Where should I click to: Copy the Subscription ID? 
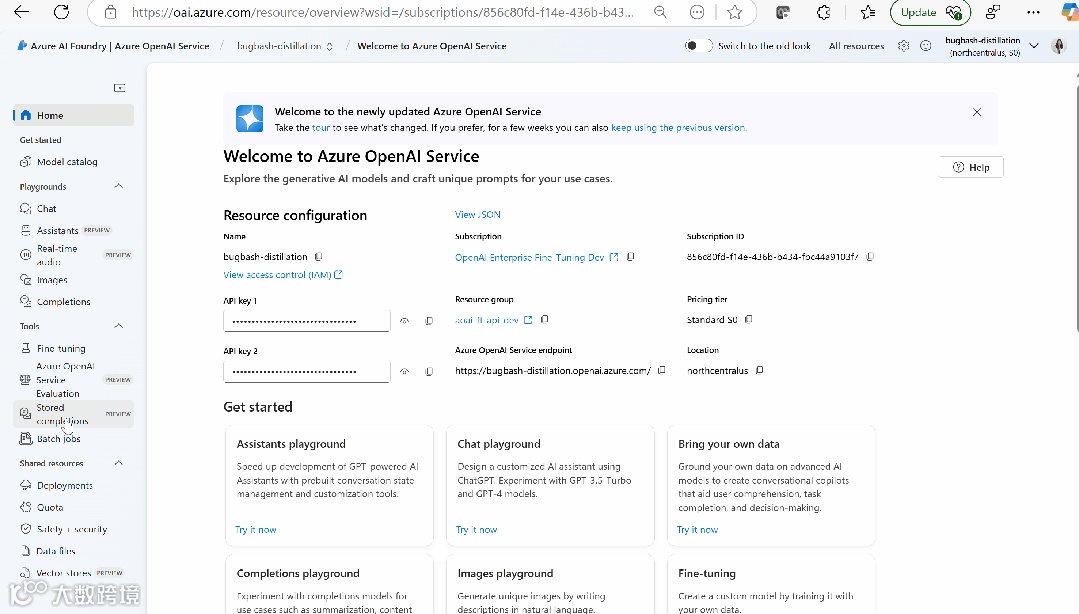[870, 257]
